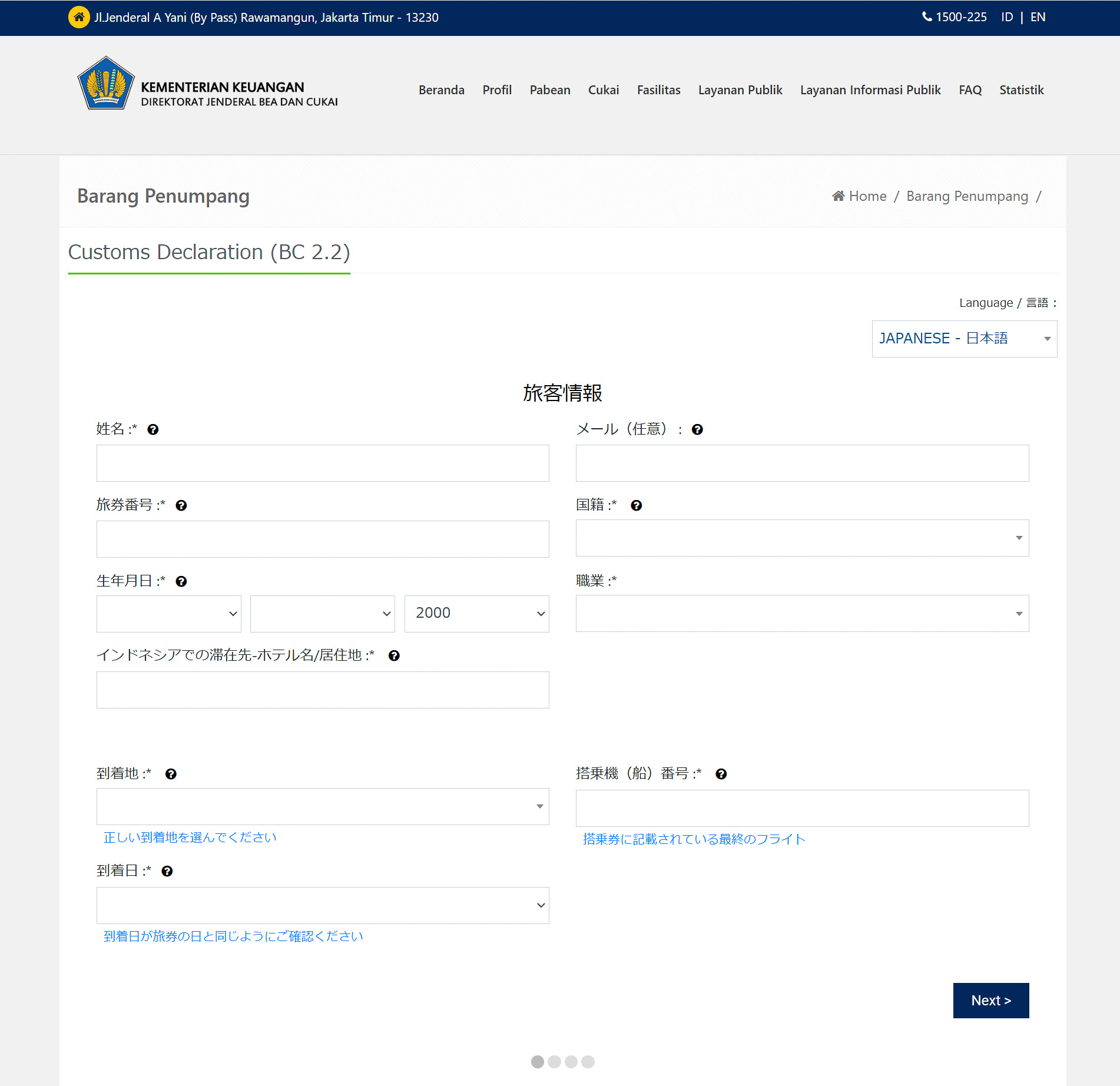The height and width of the screenshot is (1086, 1120).
Task: Click the Home icon in the breadcrumb
Action: pos(839,196)
